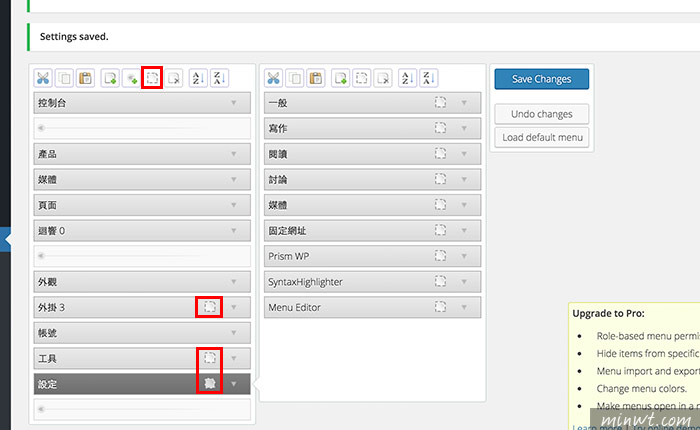This screenshot has height=430, width=700.
Task: Cut the selected submenu item
Action: [273, 78]
